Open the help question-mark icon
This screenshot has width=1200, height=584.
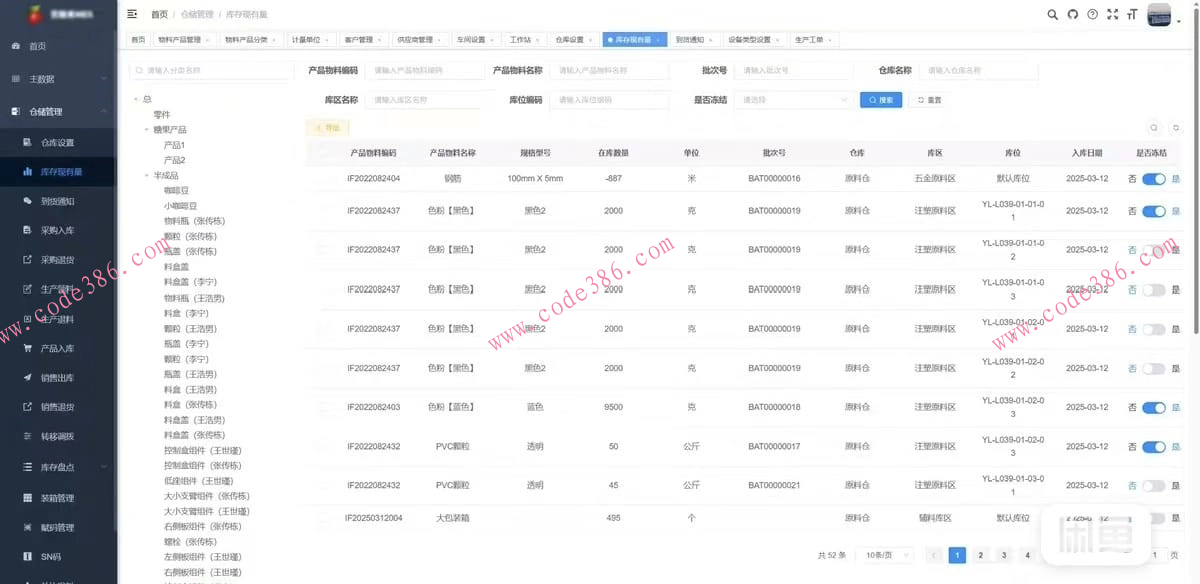point(1092,14)
